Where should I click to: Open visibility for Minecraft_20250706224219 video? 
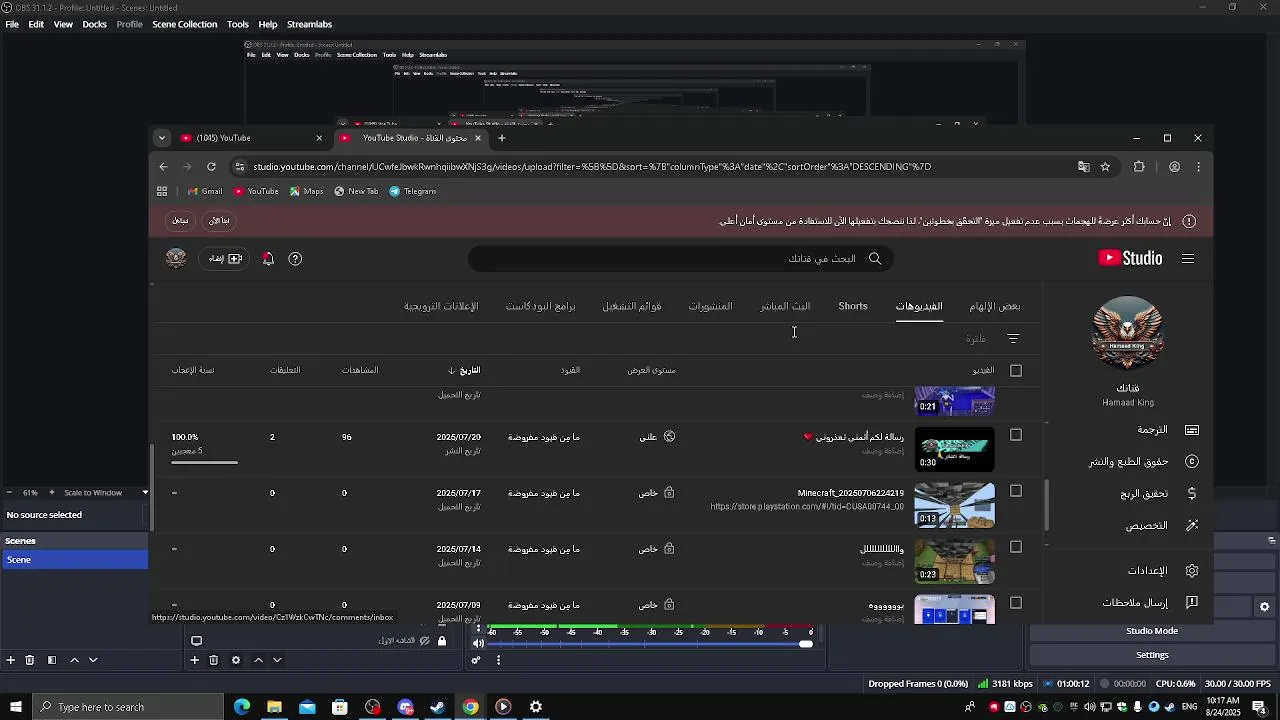657,493
